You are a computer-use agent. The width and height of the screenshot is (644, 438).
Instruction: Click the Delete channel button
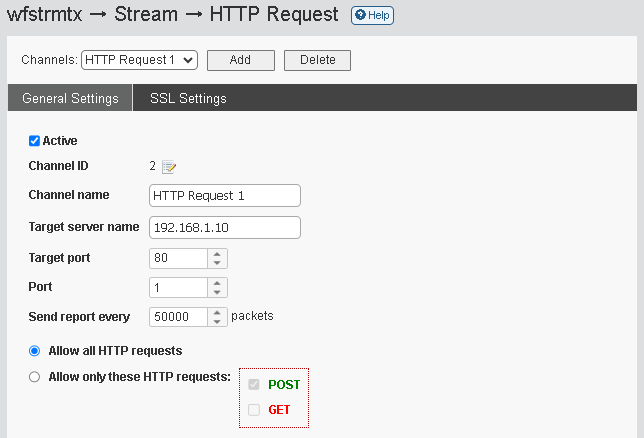pos(317,60)
